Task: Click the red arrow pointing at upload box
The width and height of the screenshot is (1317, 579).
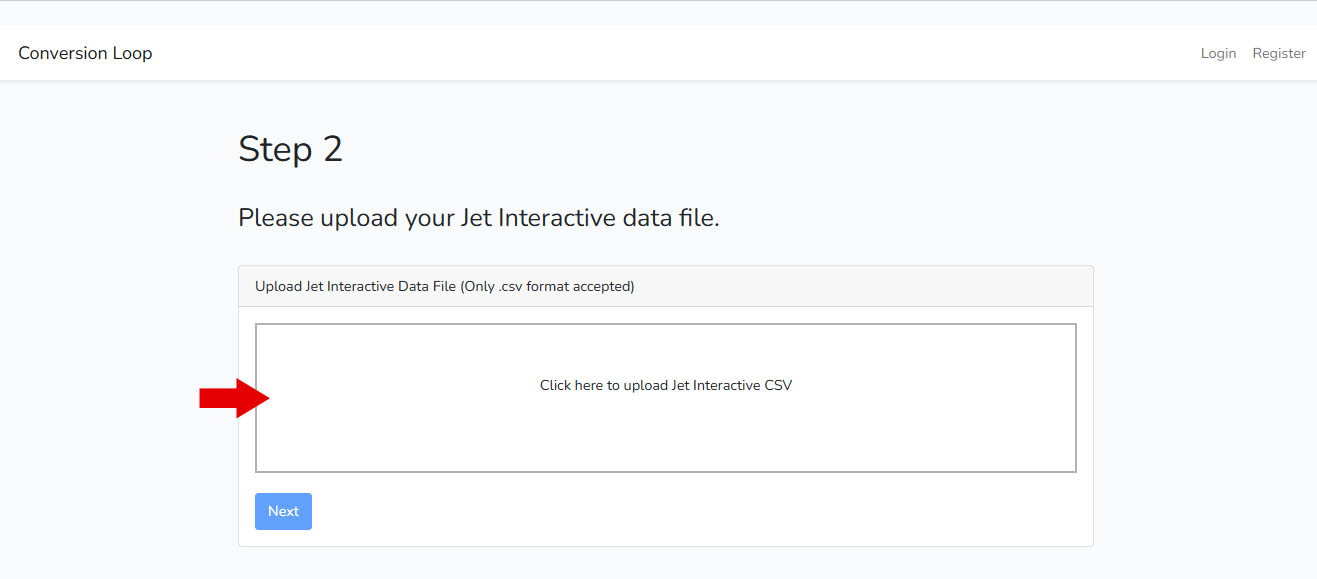Action: tap(234, 398)
